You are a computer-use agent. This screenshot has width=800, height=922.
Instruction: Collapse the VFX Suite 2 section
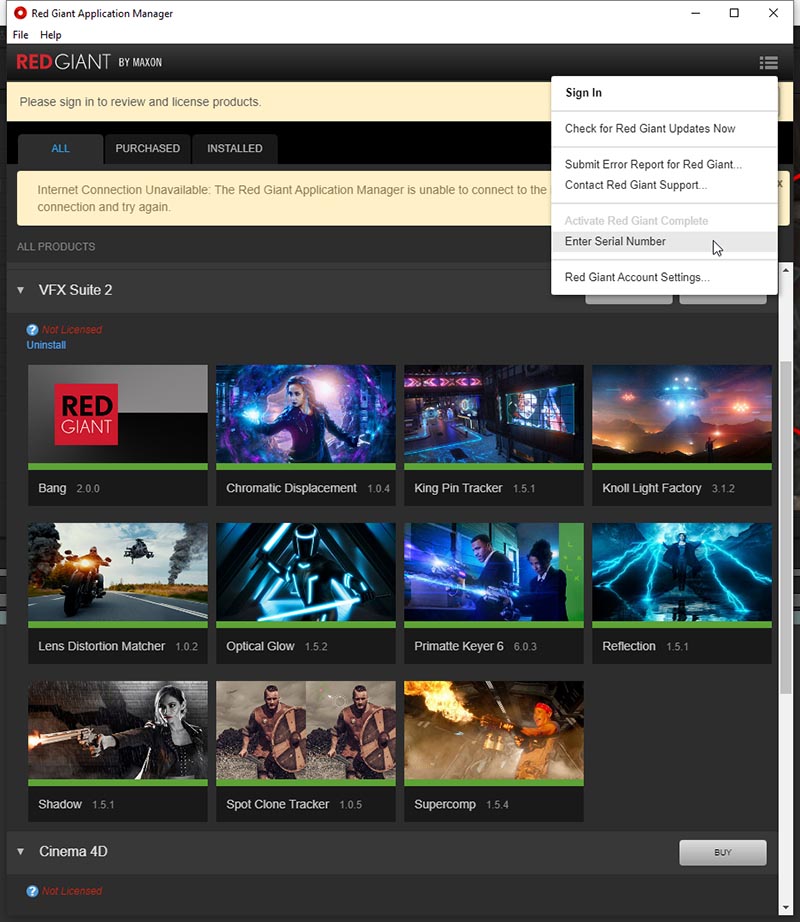coord(21,290)
